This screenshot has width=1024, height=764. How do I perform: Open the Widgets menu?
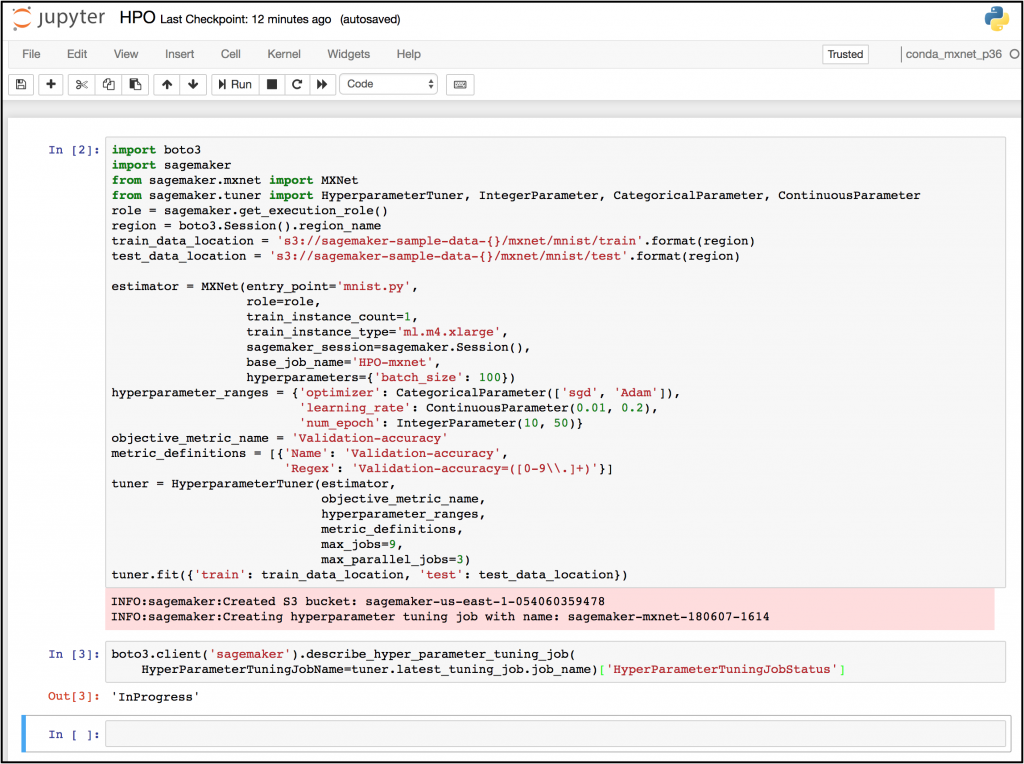(x=349, y=54)
